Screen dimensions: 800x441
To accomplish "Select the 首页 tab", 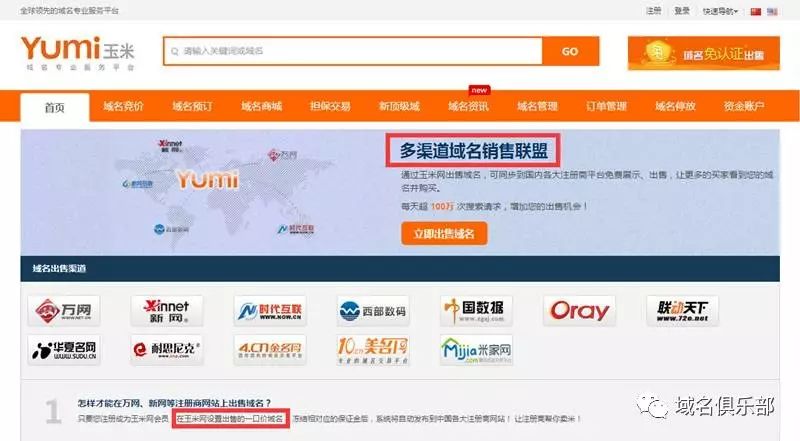I will (55, 107).
